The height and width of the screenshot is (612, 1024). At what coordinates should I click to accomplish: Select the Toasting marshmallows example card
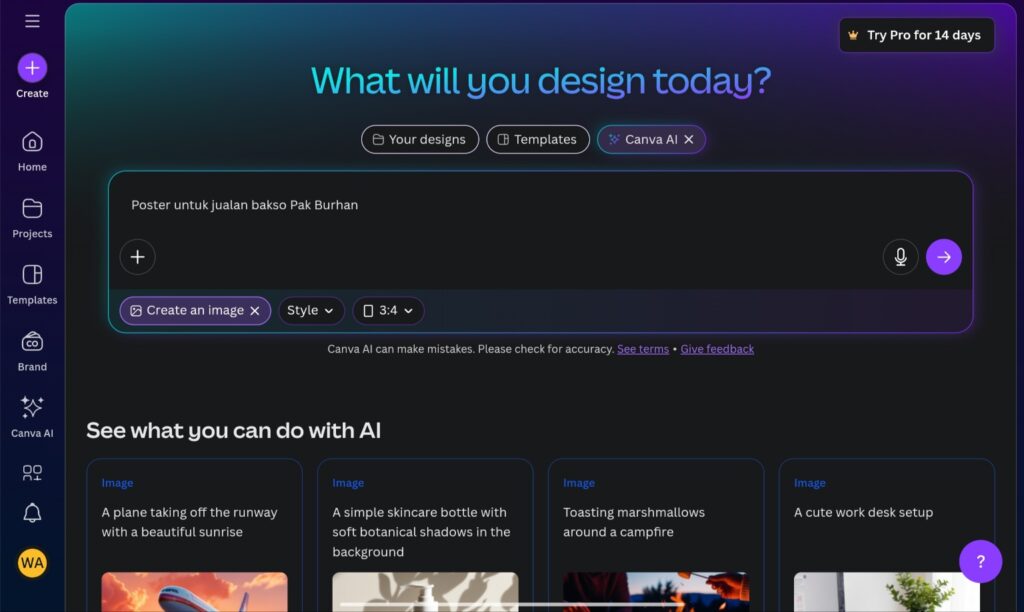(x=656, y=535)
